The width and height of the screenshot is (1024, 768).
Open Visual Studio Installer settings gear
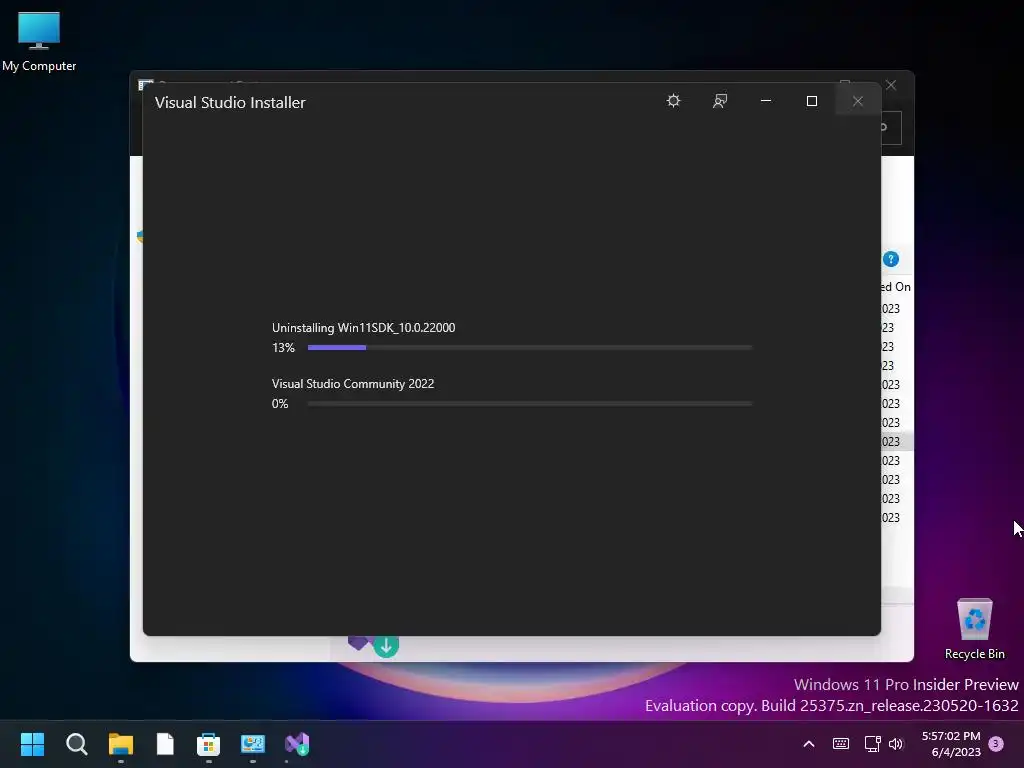pyautogui.click(x=673, y=101)
